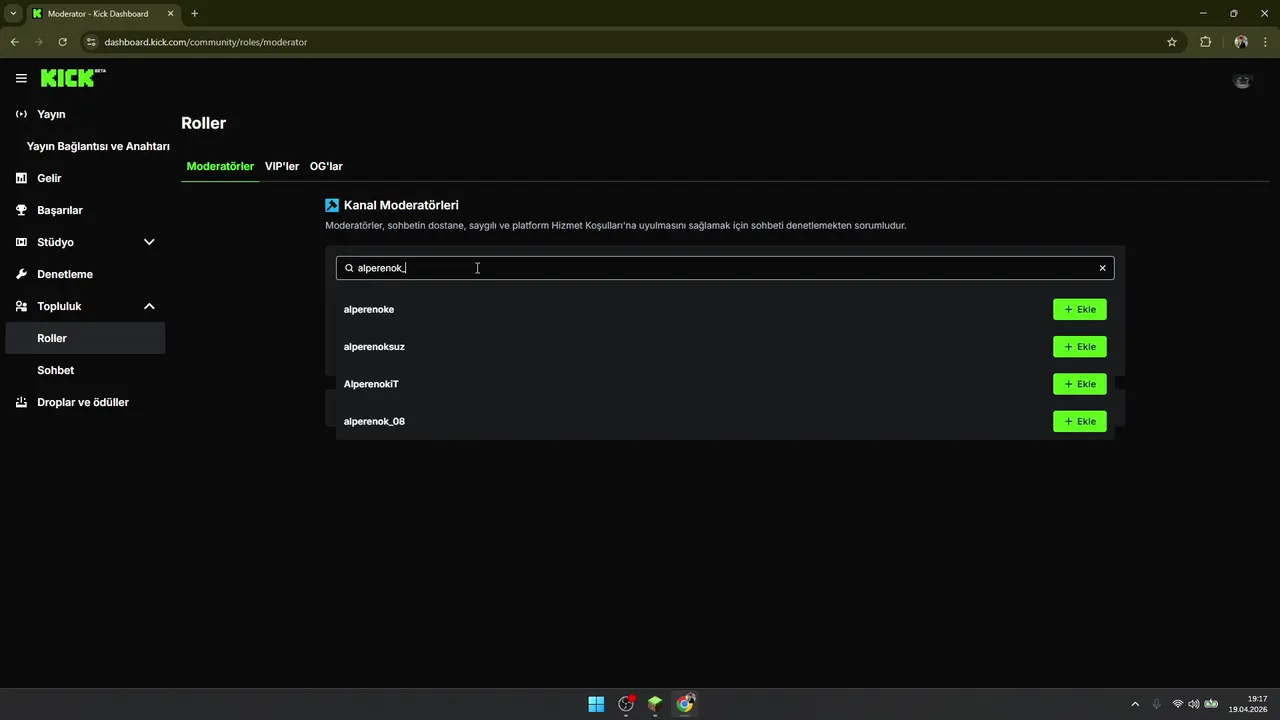1280x720 pixels.
Task: Click the Denetleme wrench icon
Action: (x=21, y=274)
